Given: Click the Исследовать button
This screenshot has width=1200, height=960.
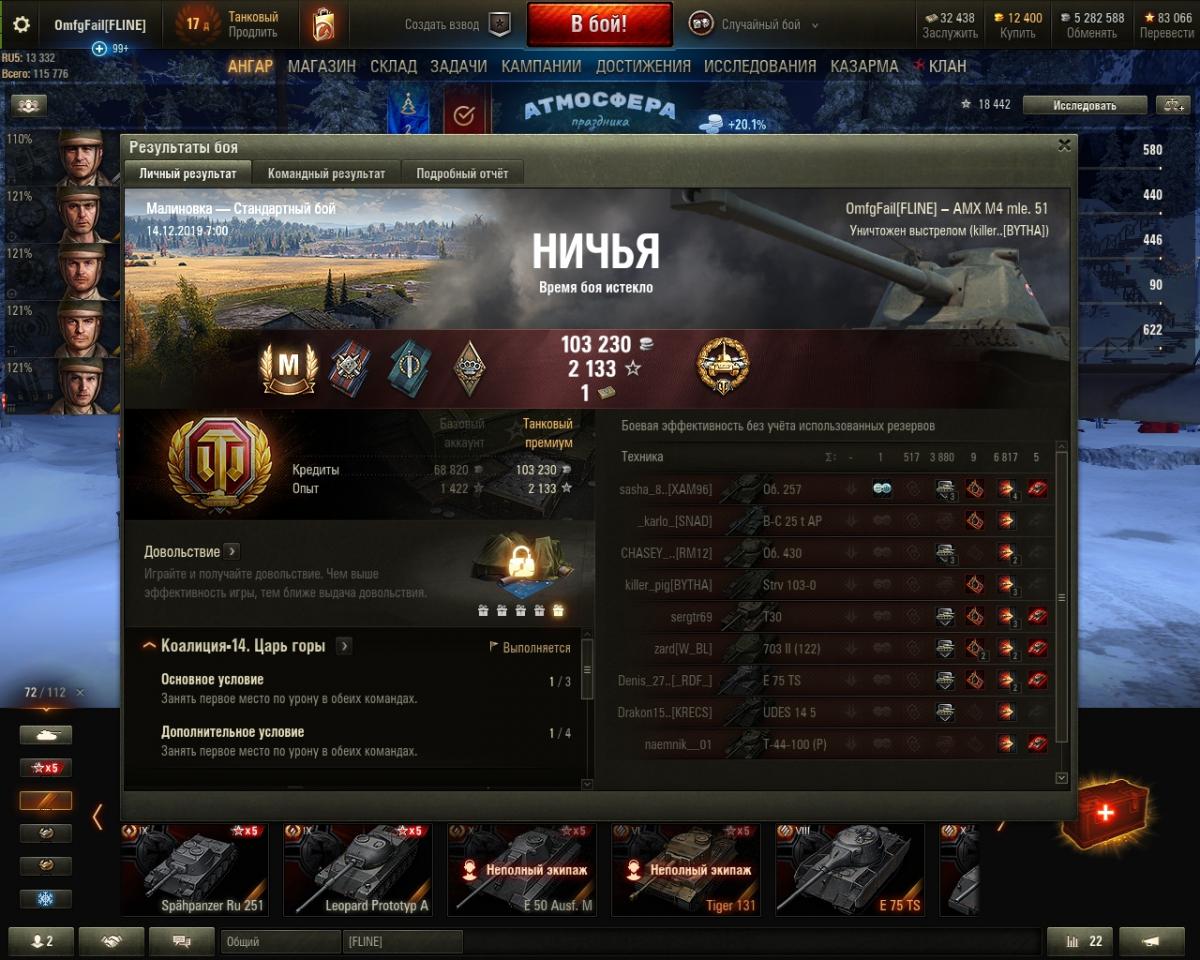Looking at the screenshot, I should [1084, 105].
